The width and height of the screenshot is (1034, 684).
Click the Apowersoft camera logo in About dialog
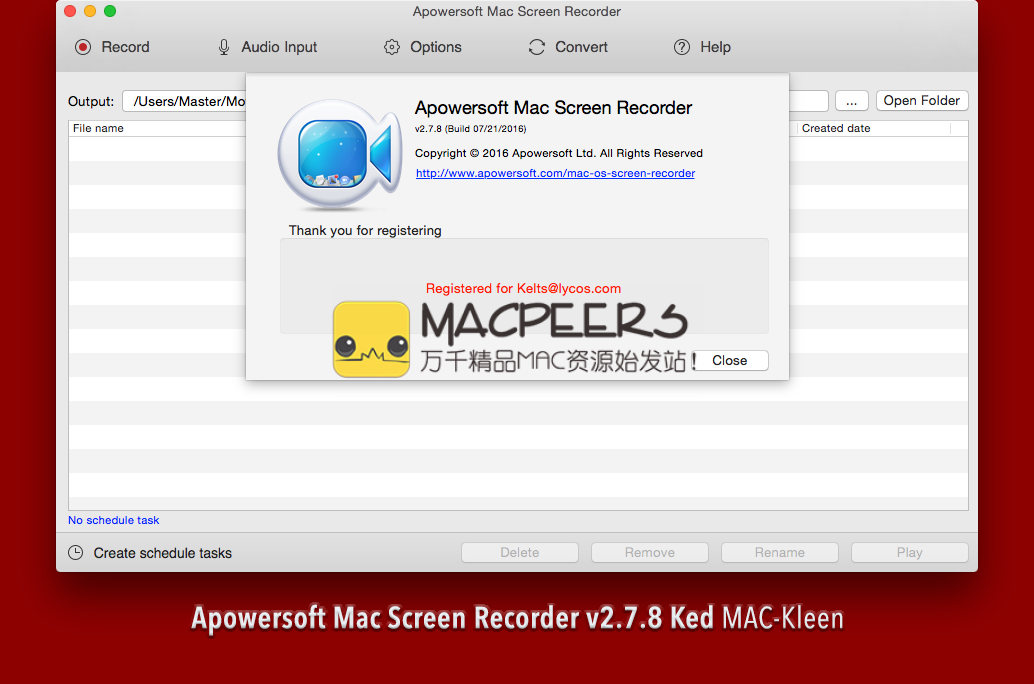coord(340,154)
